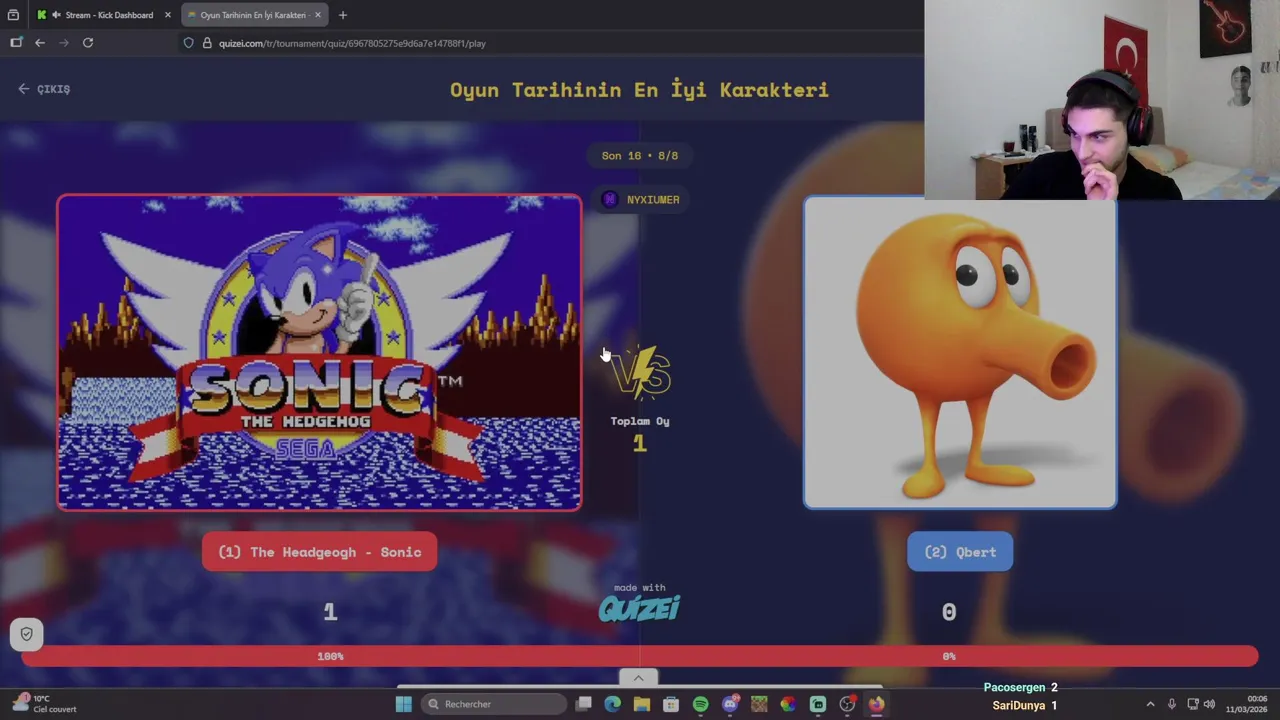Click the red 100% vote bar
Image resolution: width=1280 pixels, height=720 pixels.
(640, 656)
